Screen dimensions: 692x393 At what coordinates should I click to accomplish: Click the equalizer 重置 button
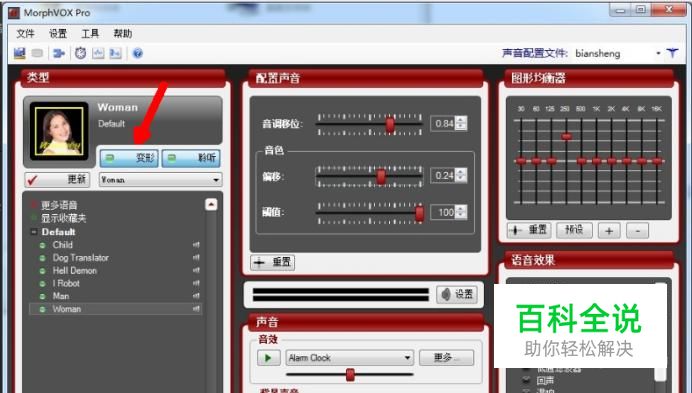[x=529, y=230]
